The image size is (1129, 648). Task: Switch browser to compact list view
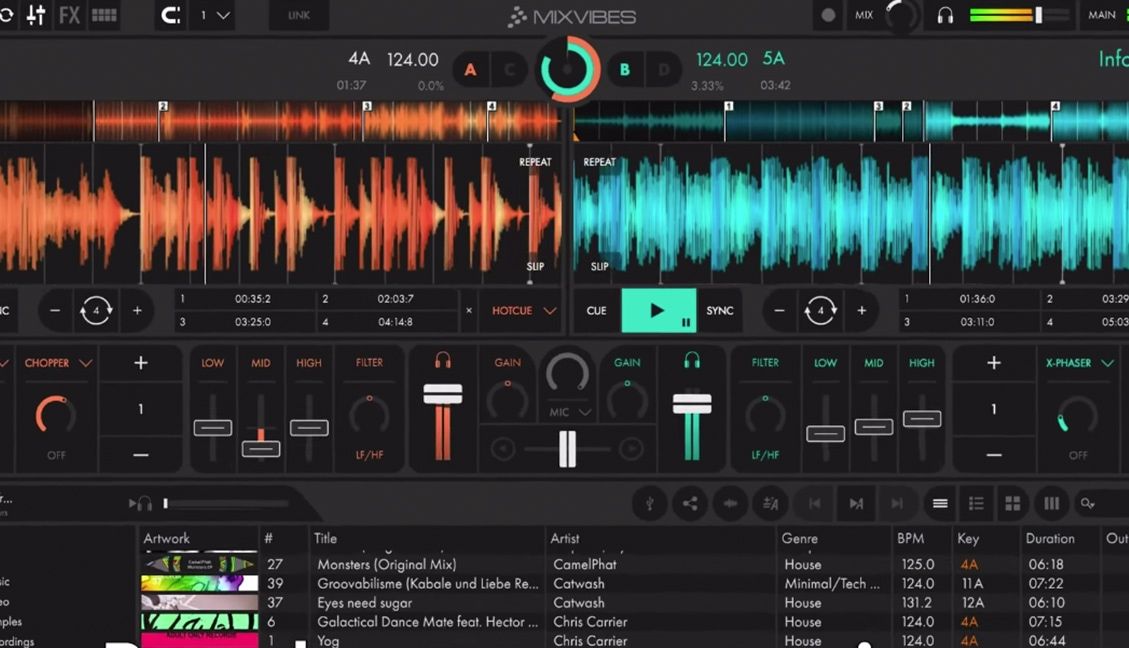940,503
